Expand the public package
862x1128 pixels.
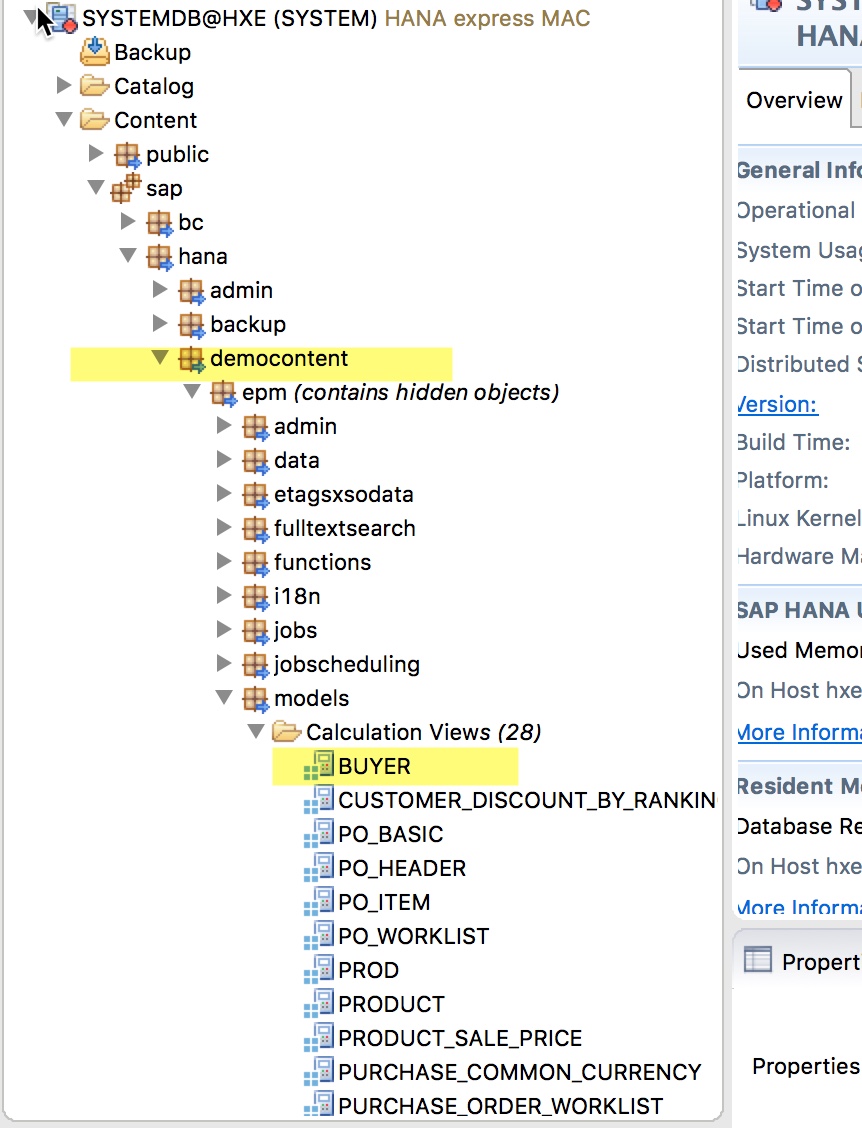(x=96, y=153)
